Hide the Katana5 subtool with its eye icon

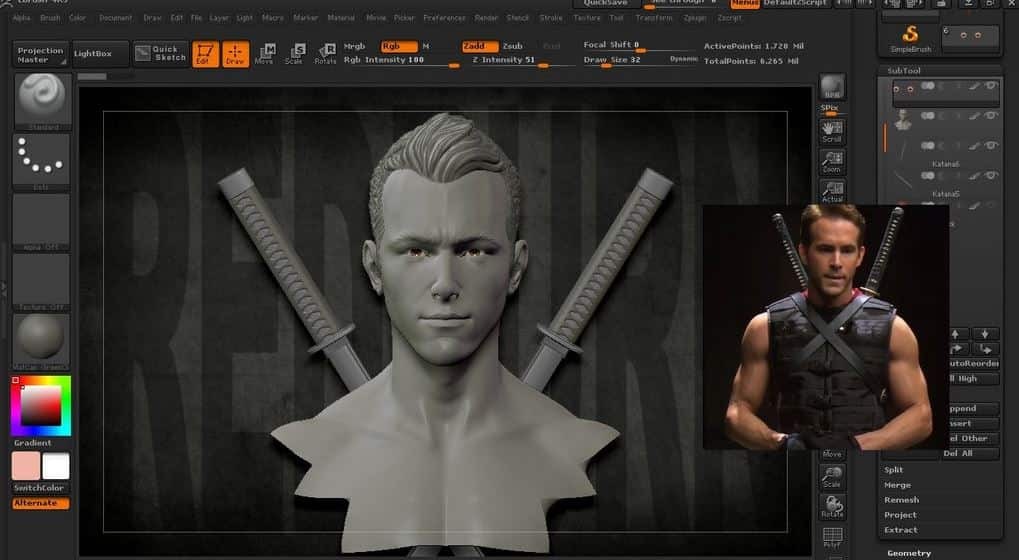pos(990,175)
